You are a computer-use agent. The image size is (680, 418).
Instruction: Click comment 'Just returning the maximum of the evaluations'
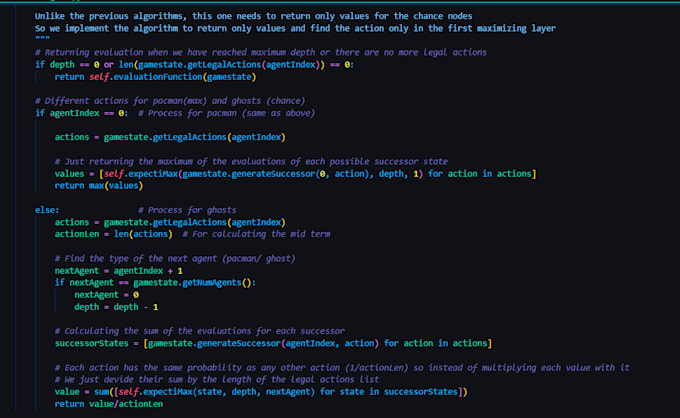coord(251,161)
